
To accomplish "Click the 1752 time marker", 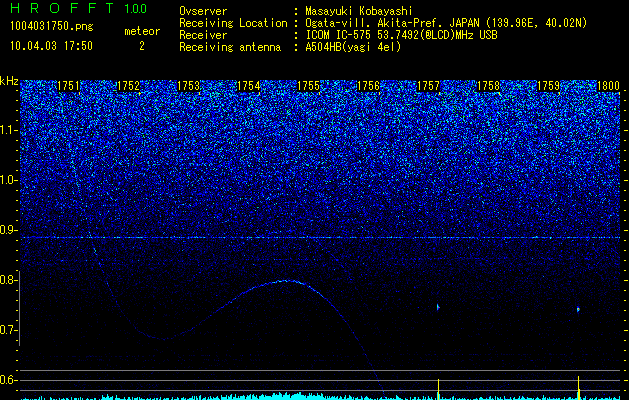I will [x=128, y=86].
